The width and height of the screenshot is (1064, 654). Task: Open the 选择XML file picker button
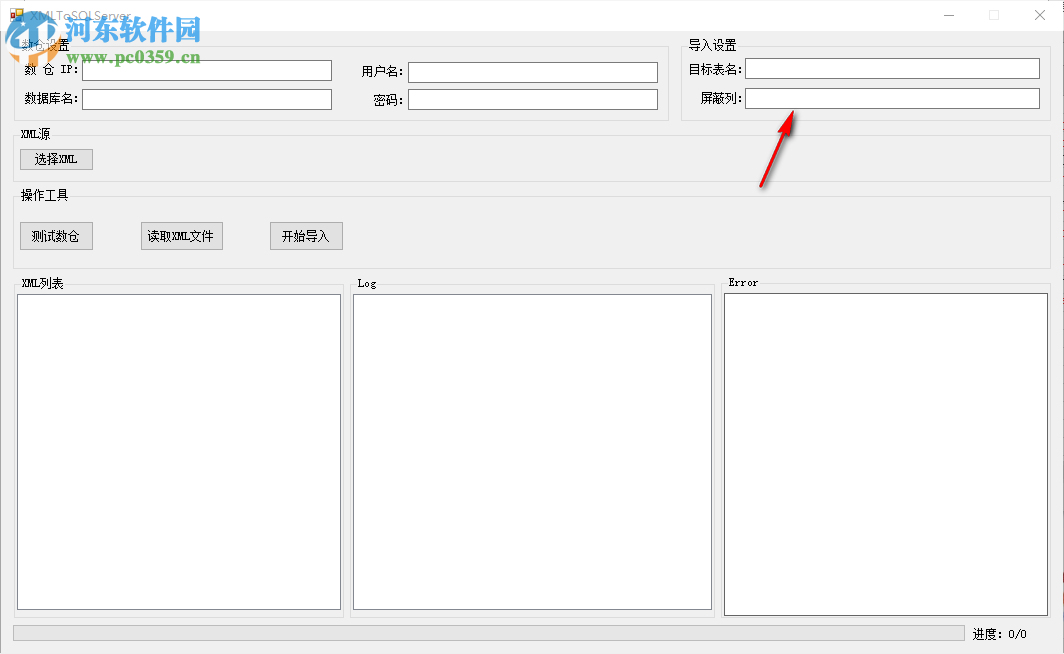click(x=56, y=159)
